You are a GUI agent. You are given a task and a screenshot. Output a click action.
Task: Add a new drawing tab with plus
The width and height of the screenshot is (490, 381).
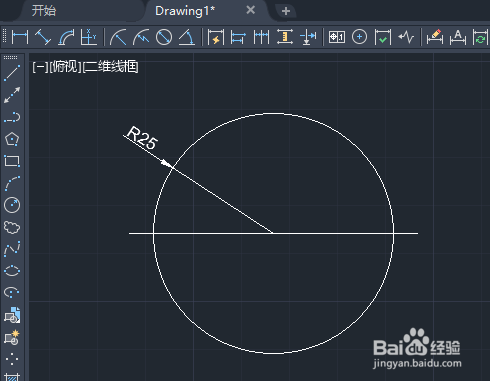[286, 11]
